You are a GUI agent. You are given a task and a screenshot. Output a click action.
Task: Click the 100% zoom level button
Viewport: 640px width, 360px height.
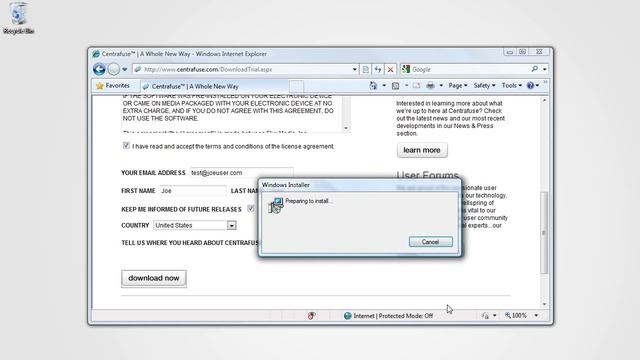(516, 316)
